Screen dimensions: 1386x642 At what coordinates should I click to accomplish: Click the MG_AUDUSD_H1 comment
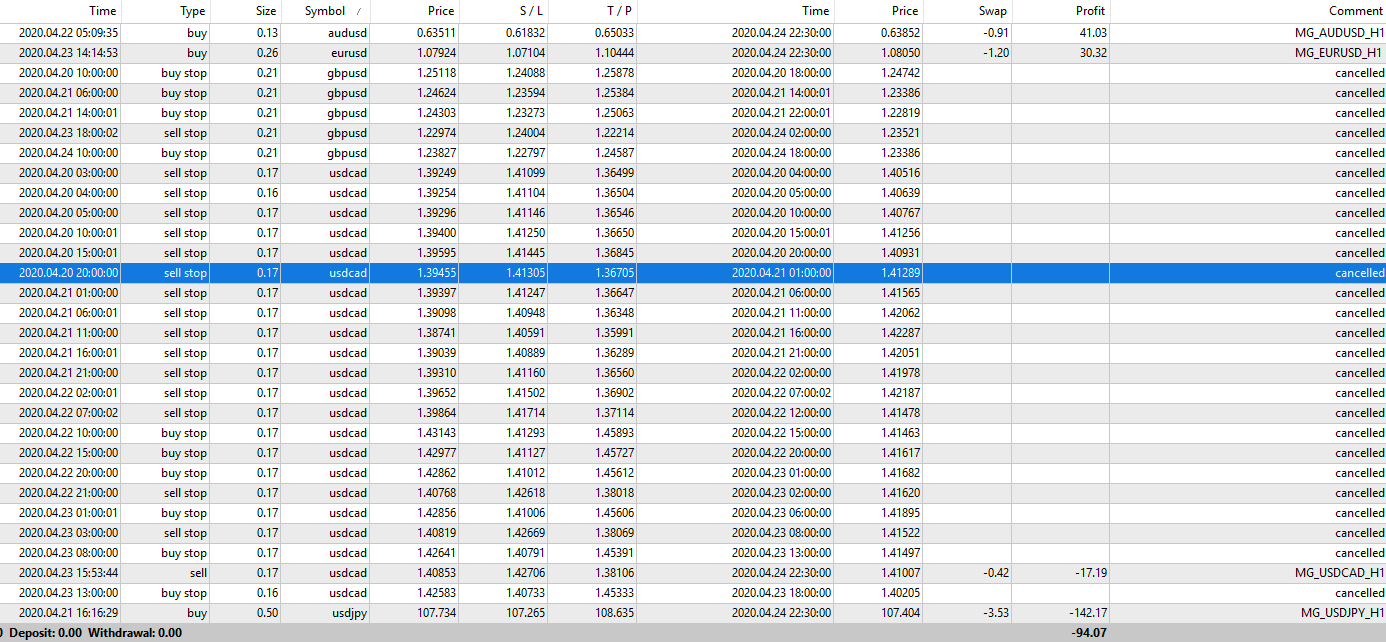pyautogui.click(x=1339, y=33)
